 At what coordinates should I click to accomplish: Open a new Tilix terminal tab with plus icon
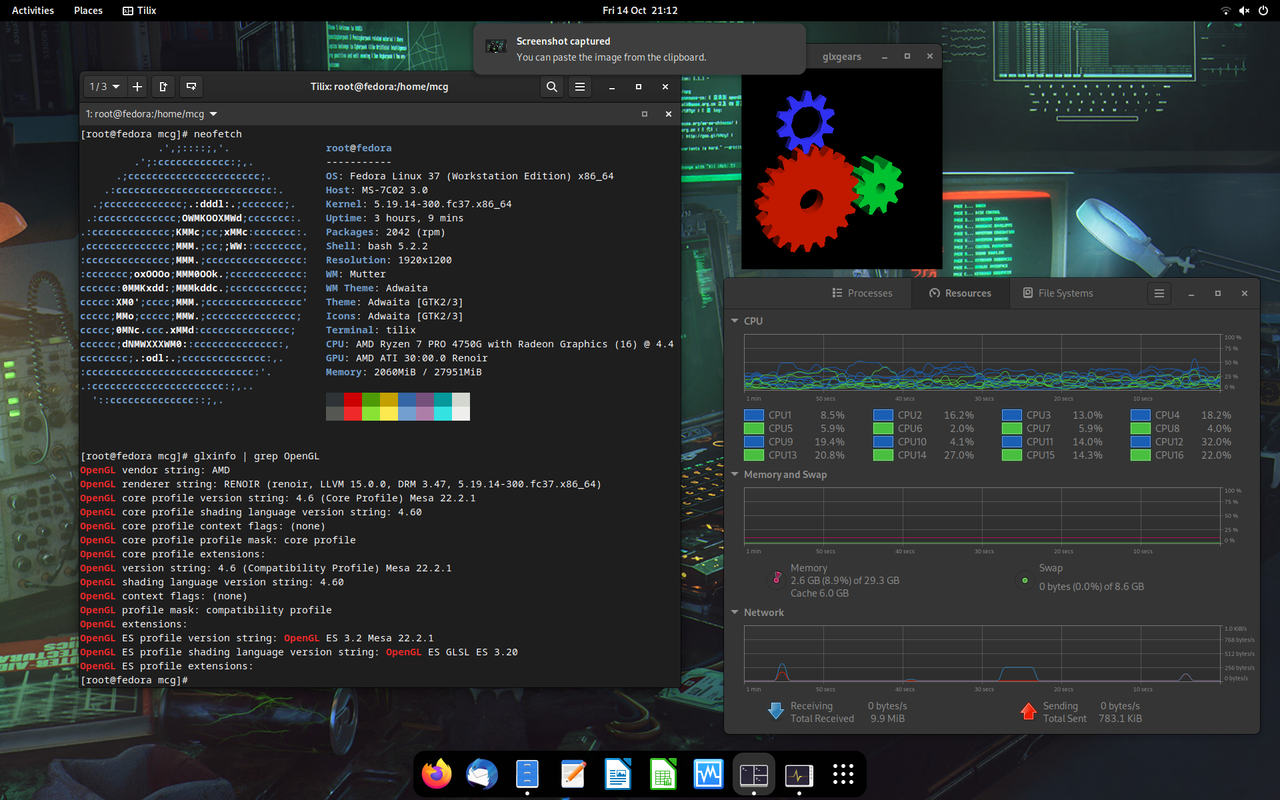tap(137, 86)
